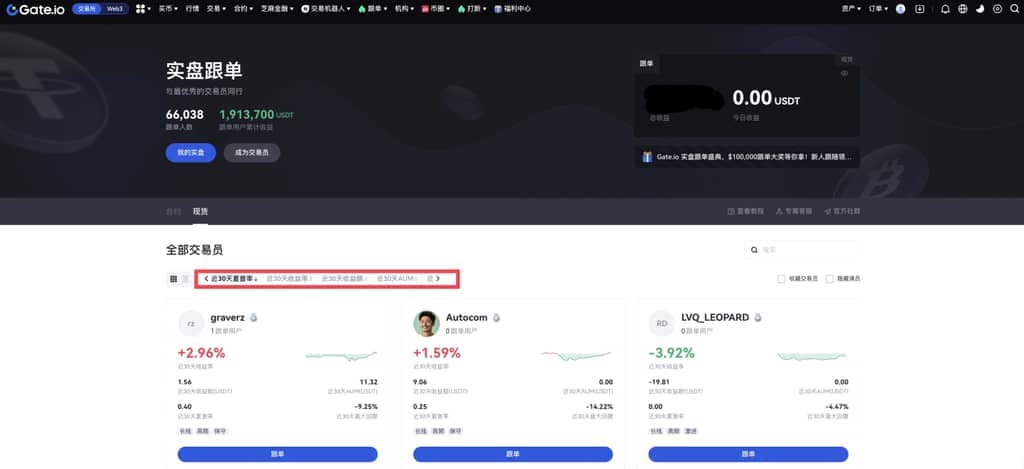The height and width of the screenshot is (469, 1024).
Task: Click the user avatar icon in header
Action: pyautogui.click(x=900, y=9)
